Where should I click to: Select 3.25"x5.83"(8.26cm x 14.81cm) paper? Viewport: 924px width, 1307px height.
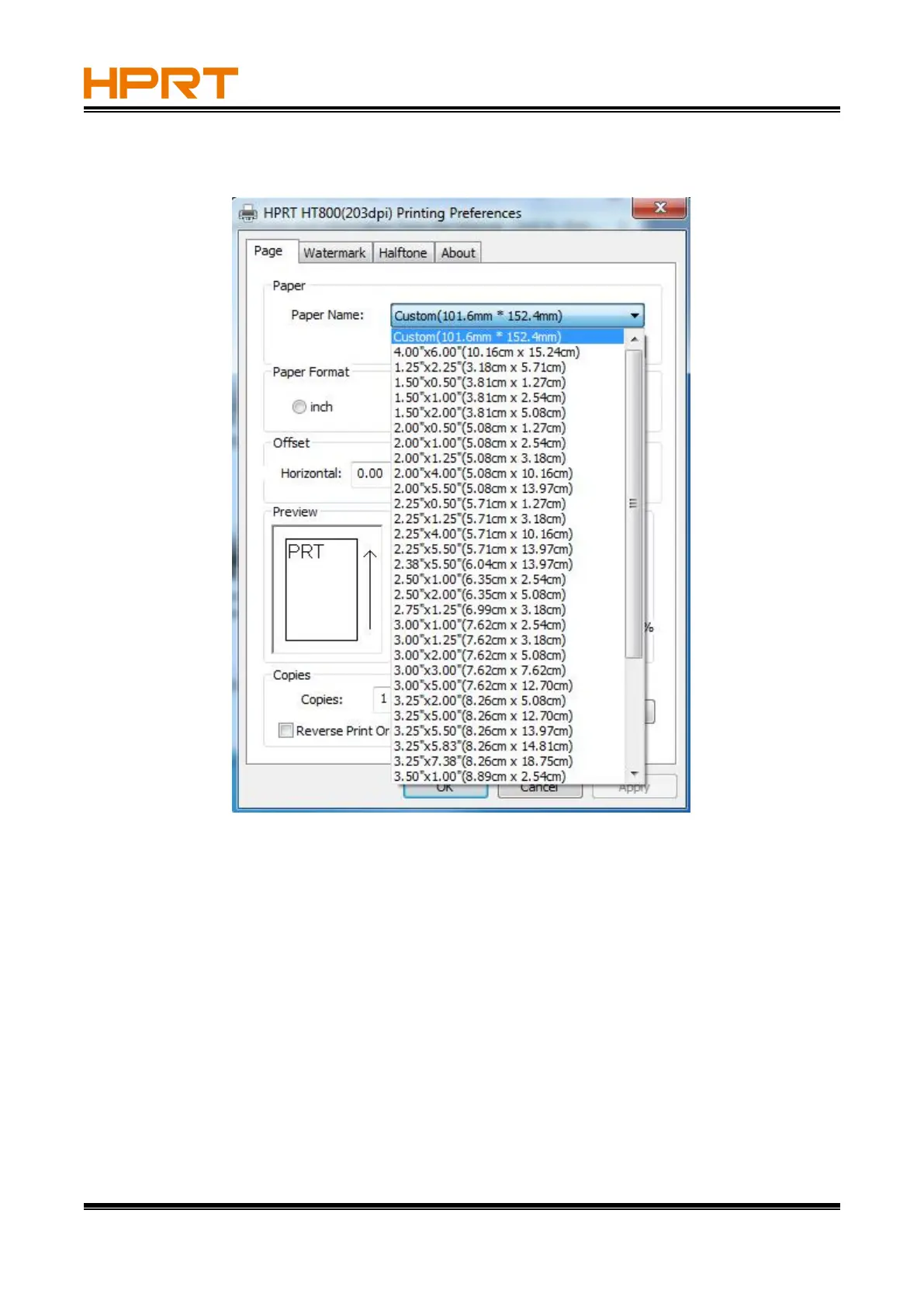[x=507, y=745]
